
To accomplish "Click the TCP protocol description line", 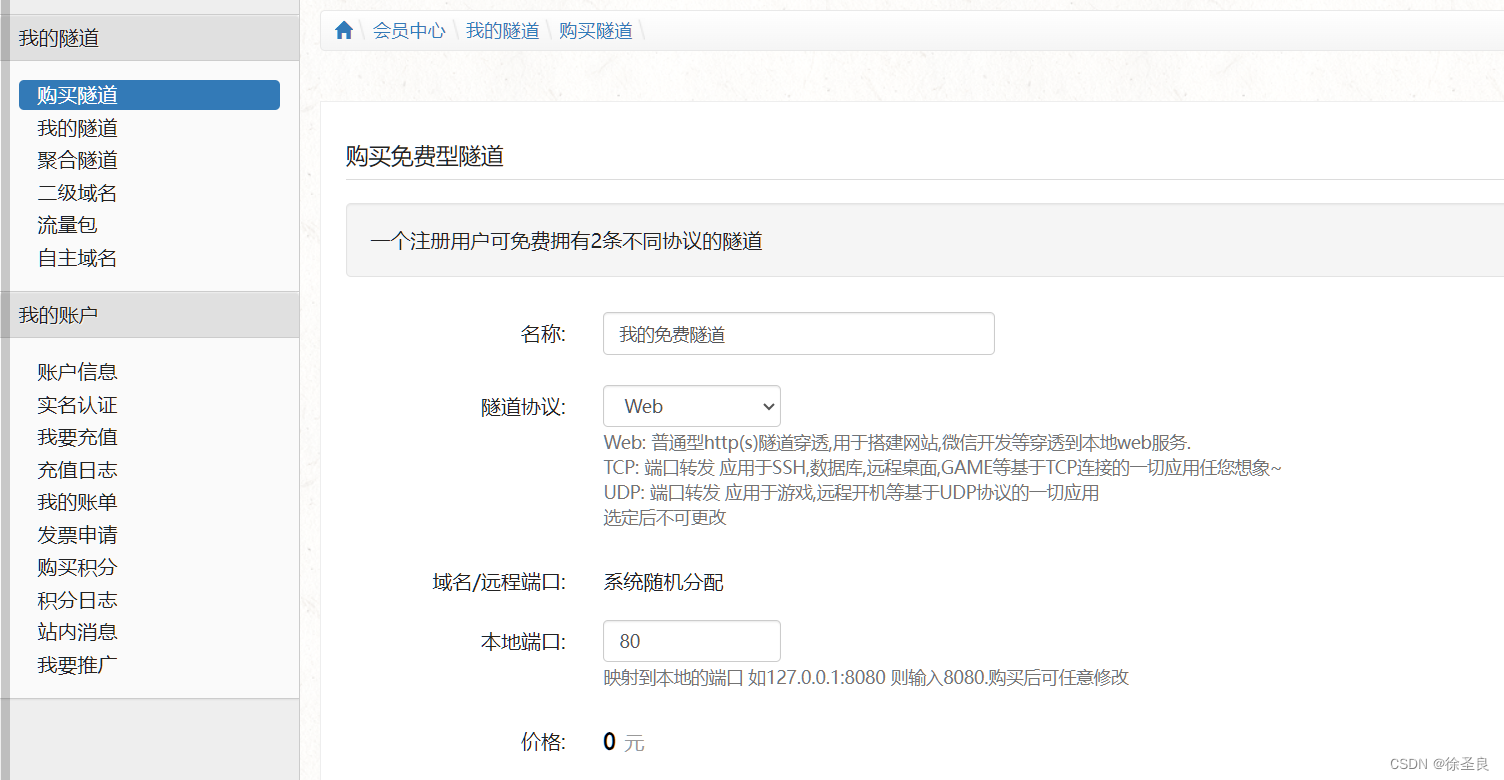I will point(943,468).
